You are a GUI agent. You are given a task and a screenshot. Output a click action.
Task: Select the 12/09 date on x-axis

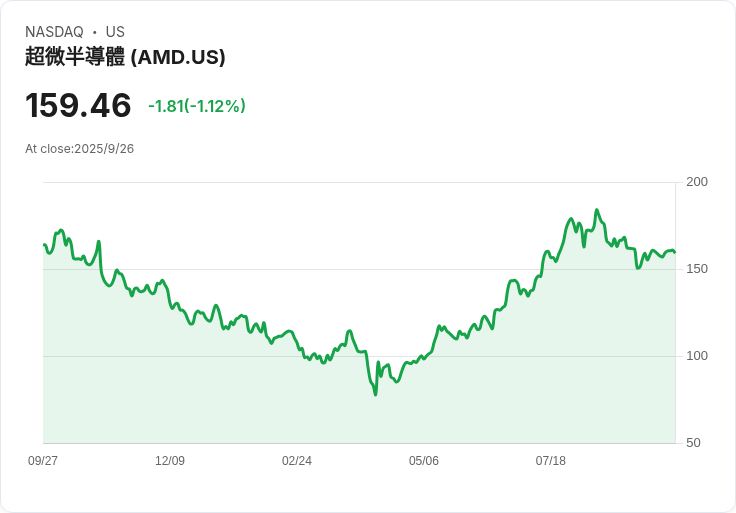coord(170,461)
